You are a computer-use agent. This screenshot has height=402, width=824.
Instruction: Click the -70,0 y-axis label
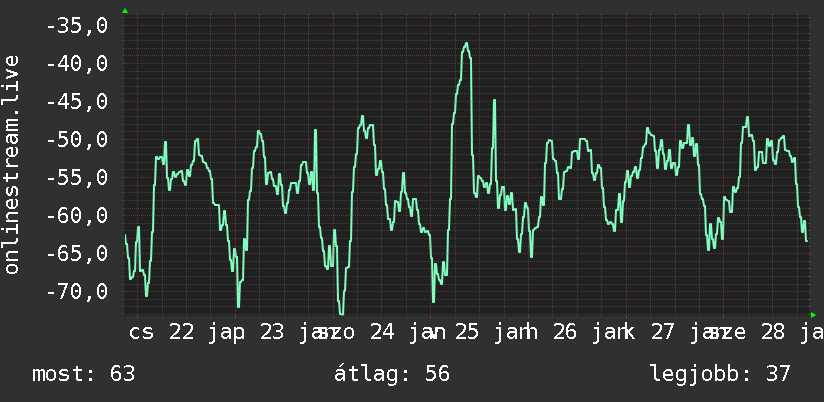click(x=77, y=292)
